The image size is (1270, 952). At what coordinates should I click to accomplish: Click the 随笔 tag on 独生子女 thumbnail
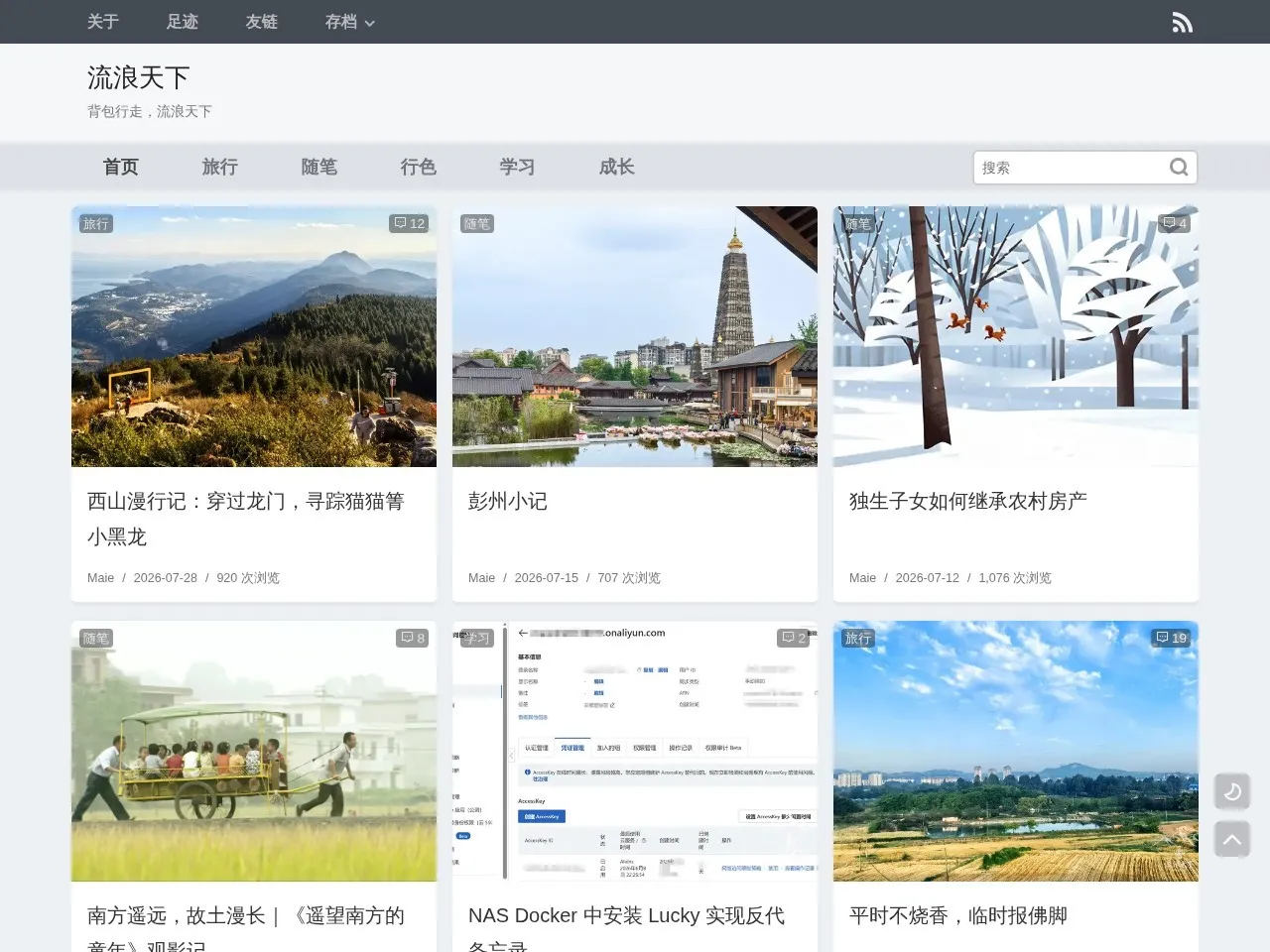(858, 223)
